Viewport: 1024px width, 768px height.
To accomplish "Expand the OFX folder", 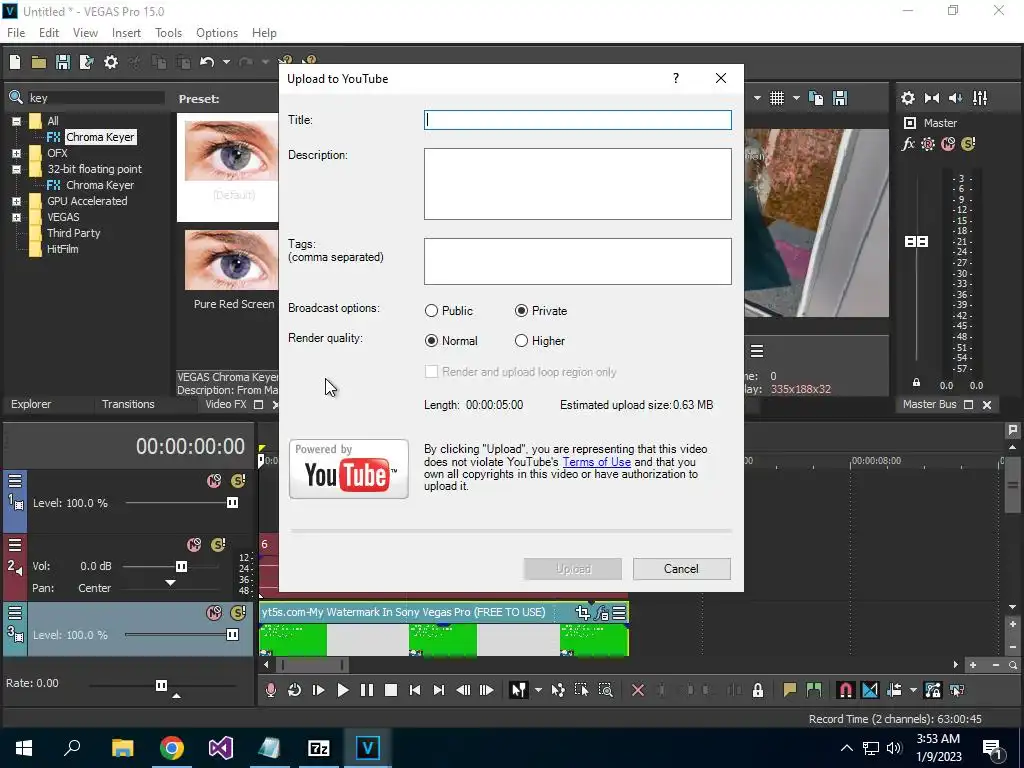I will 16,153.
